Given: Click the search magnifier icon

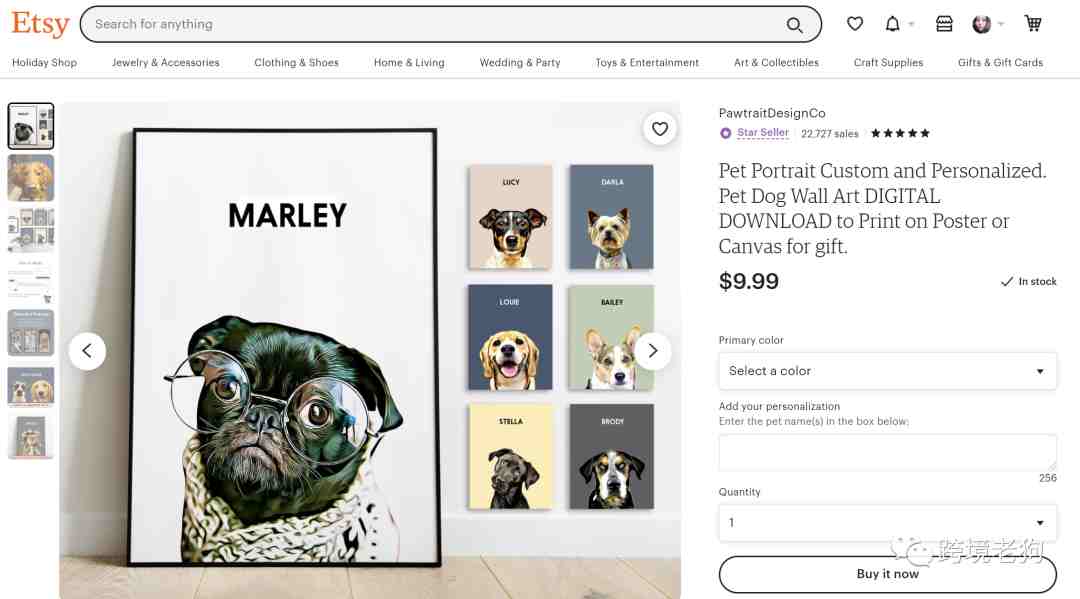Looking at the screenshot, I should (794, 25).
